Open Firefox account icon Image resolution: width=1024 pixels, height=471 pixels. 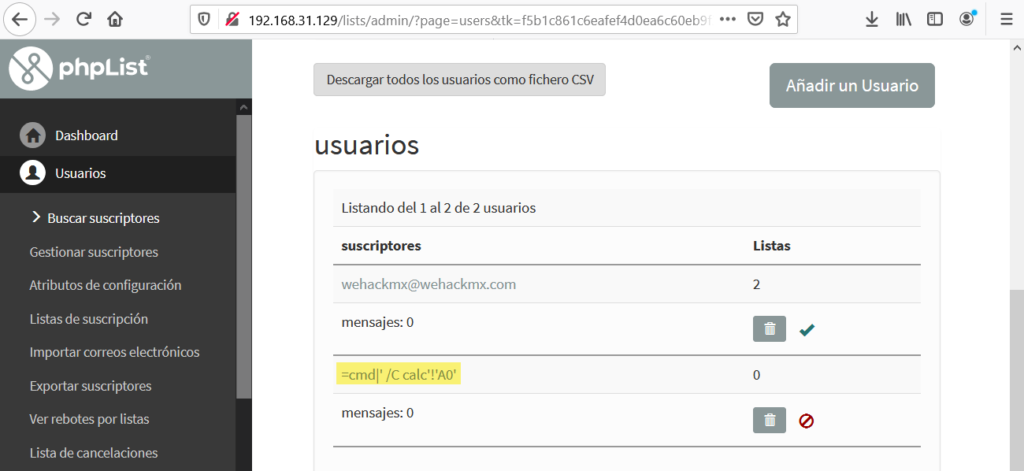(967, 18)
